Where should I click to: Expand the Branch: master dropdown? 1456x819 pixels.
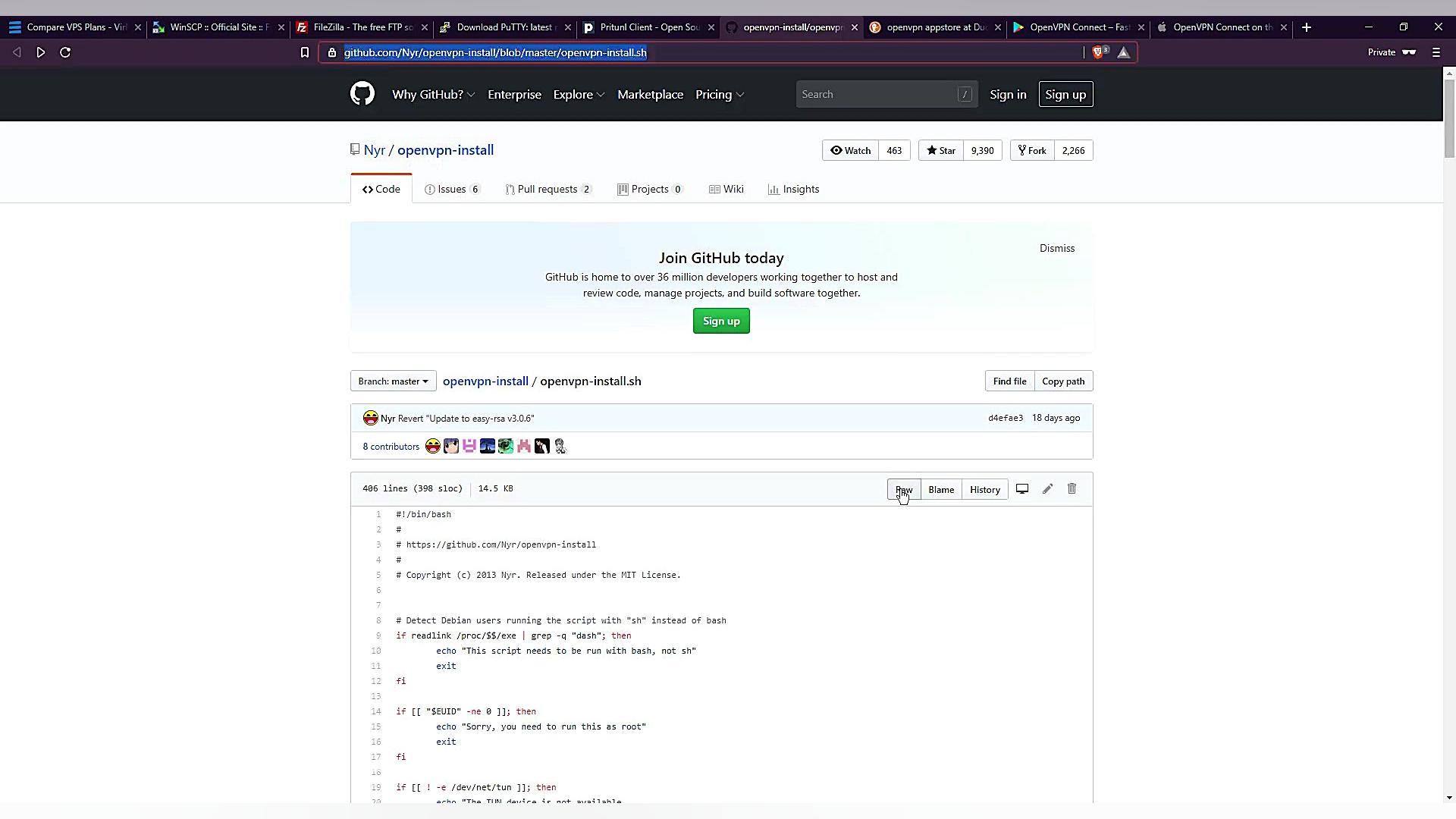pos(393,381)
